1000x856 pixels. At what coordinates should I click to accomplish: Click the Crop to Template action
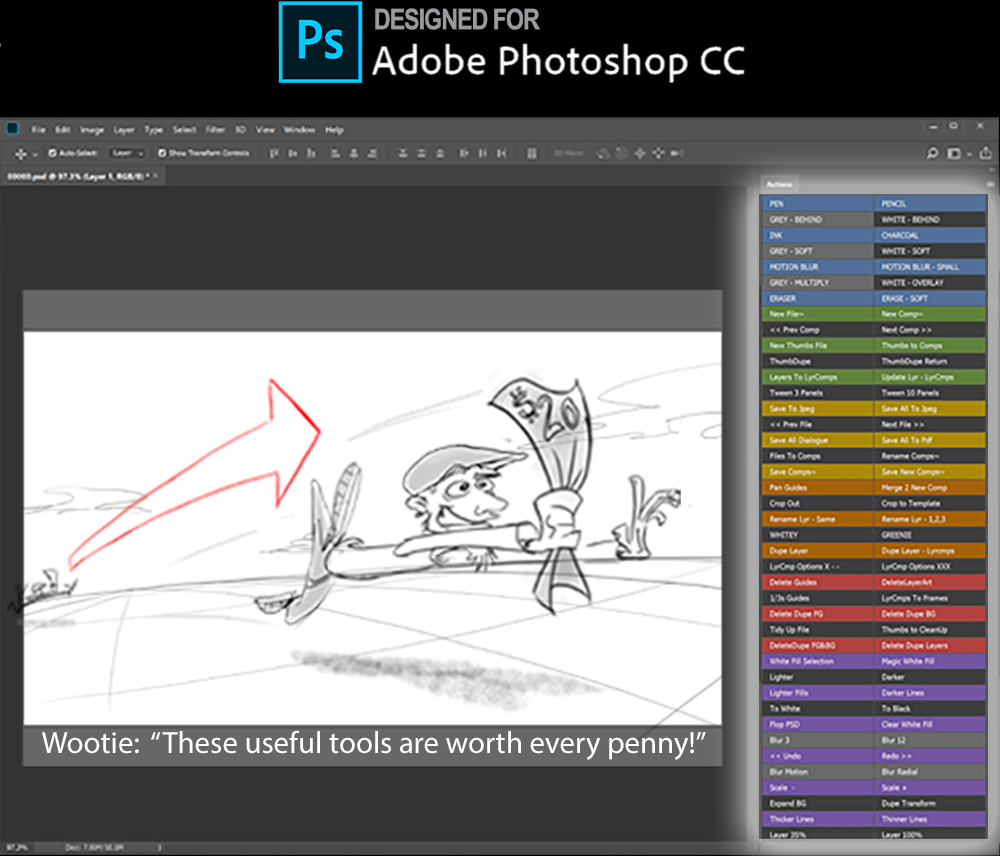pyautogui.click(x=930, y=503)
